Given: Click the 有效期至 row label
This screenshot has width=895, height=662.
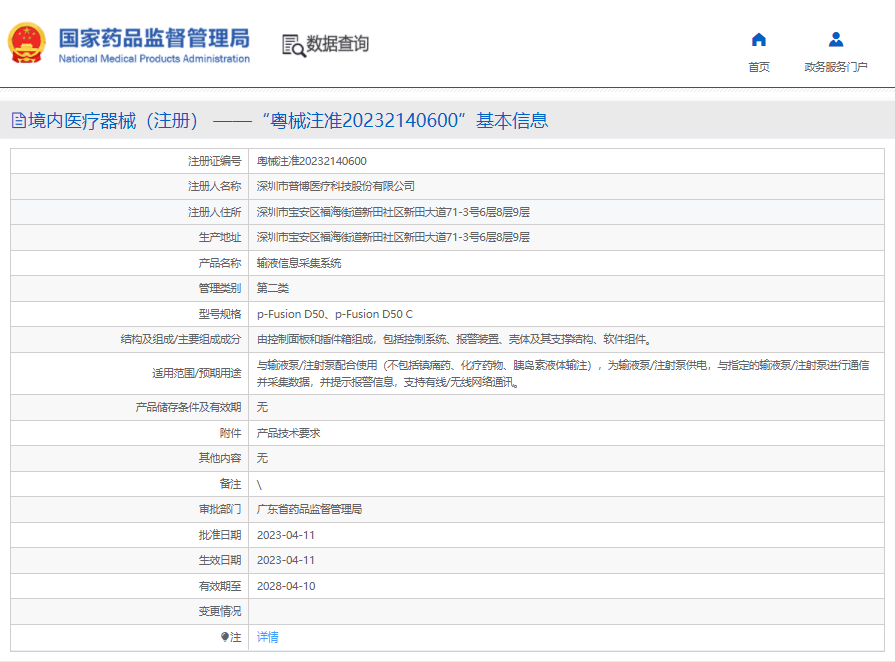Looking at the screenshot, I should [x=220, y=586].
